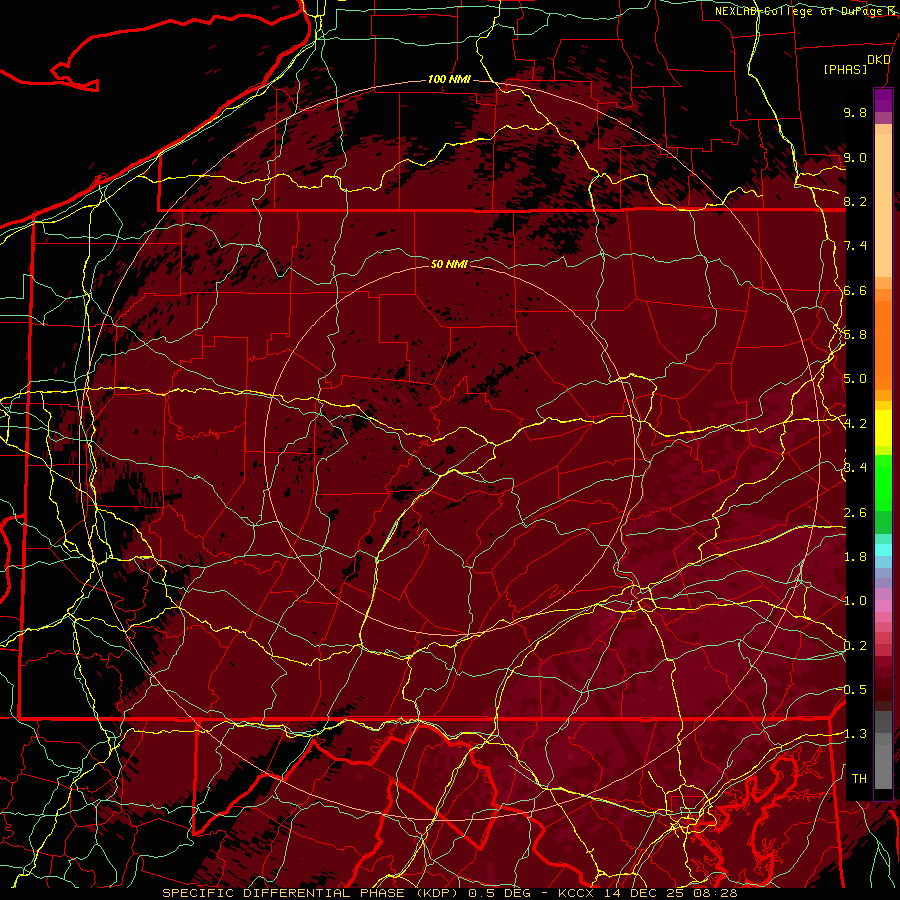Select the 2.6 legend value
The height and width of the screenshot is (900, 900).
[x=855, y=513]
